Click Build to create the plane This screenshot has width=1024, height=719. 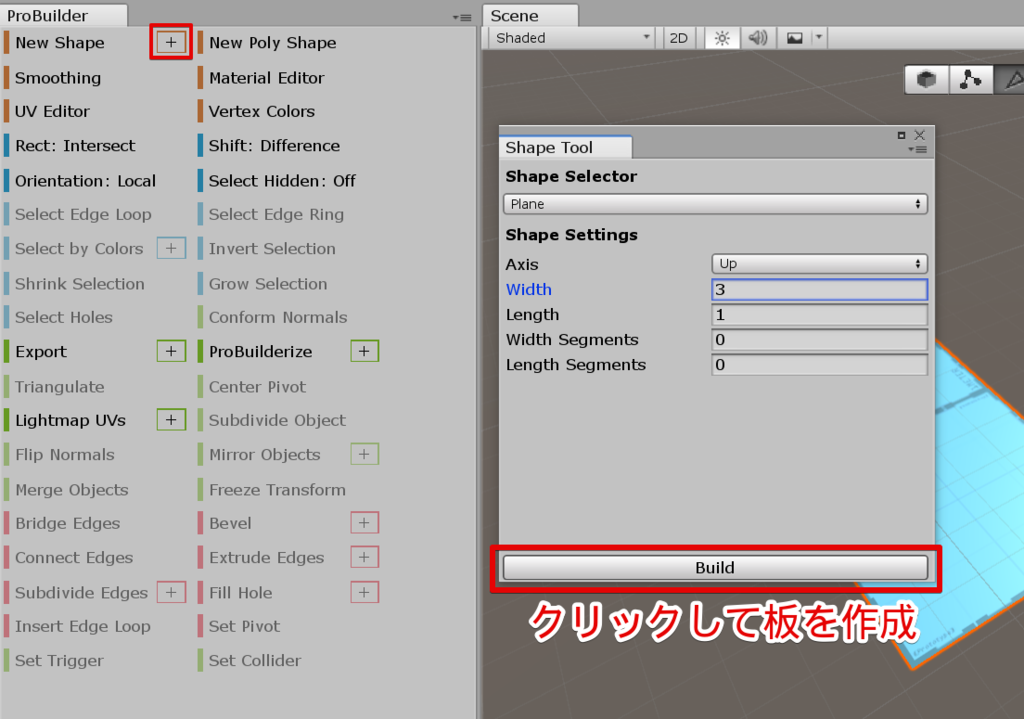[x=715, y=567]
